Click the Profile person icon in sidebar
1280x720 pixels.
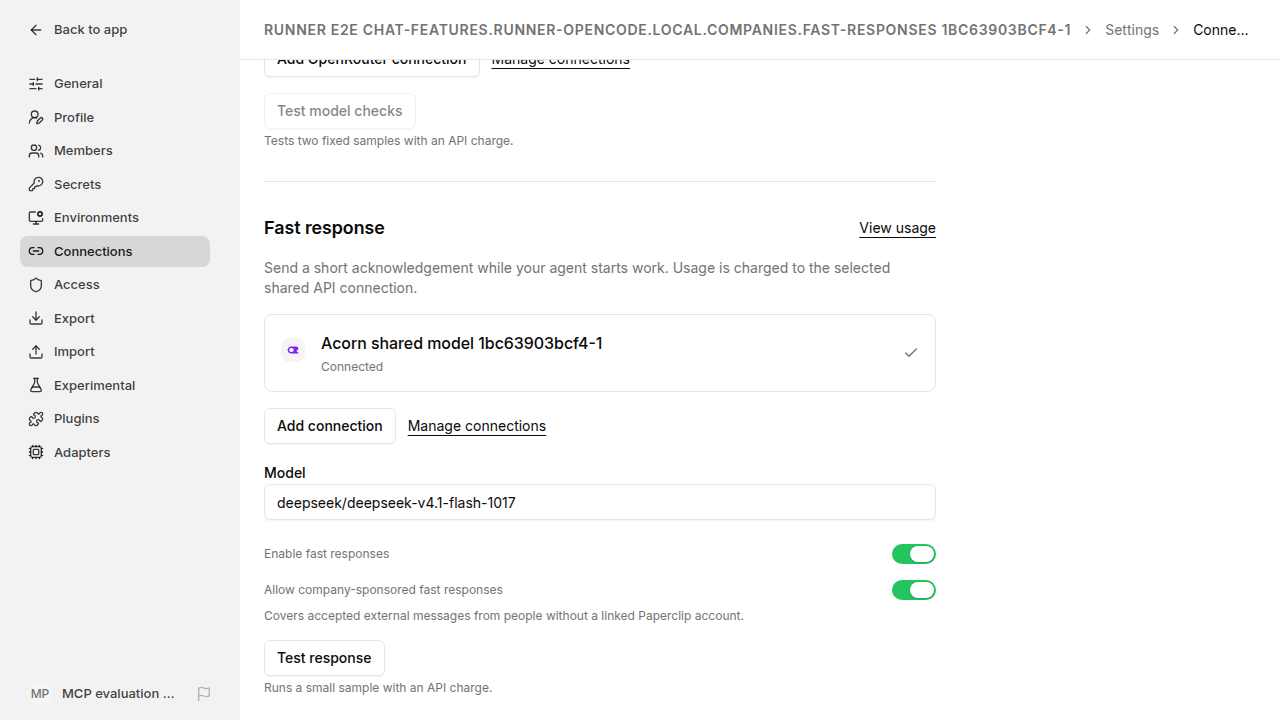coord(36,117)
